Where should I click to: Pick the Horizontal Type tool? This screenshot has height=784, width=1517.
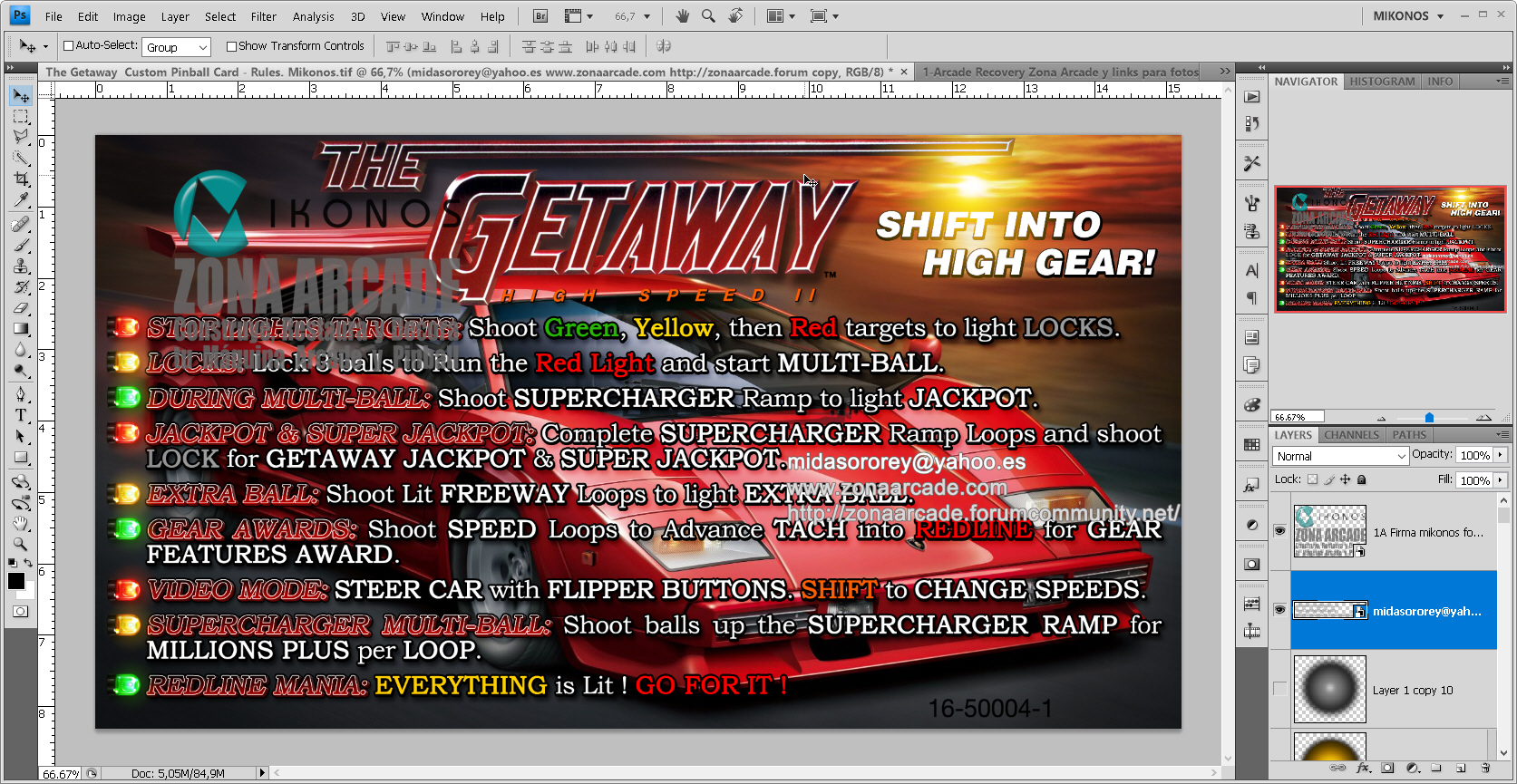click(x=21, y=415)
